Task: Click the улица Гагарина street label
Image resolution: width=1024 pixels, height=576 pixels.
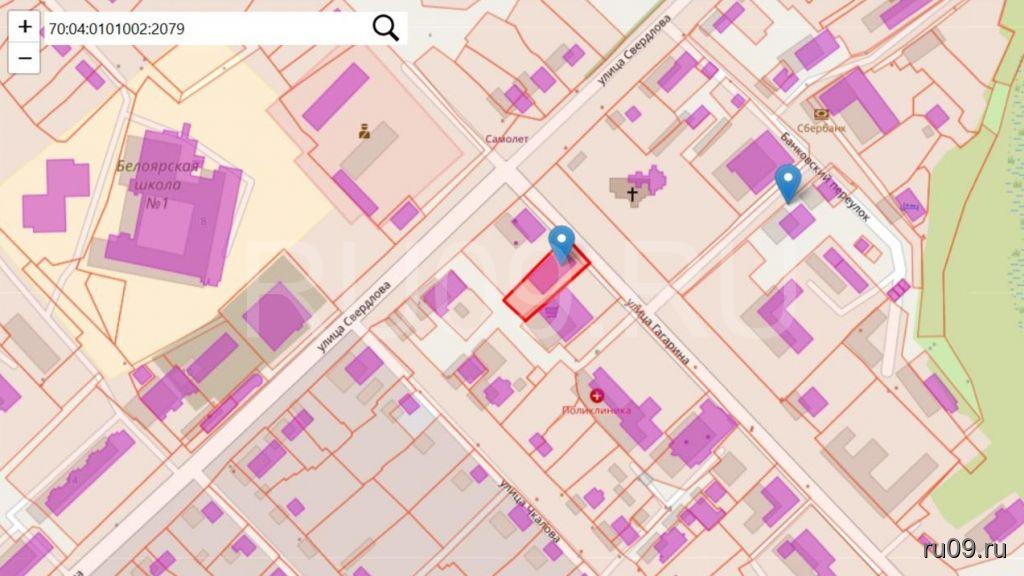Action: 658,334
